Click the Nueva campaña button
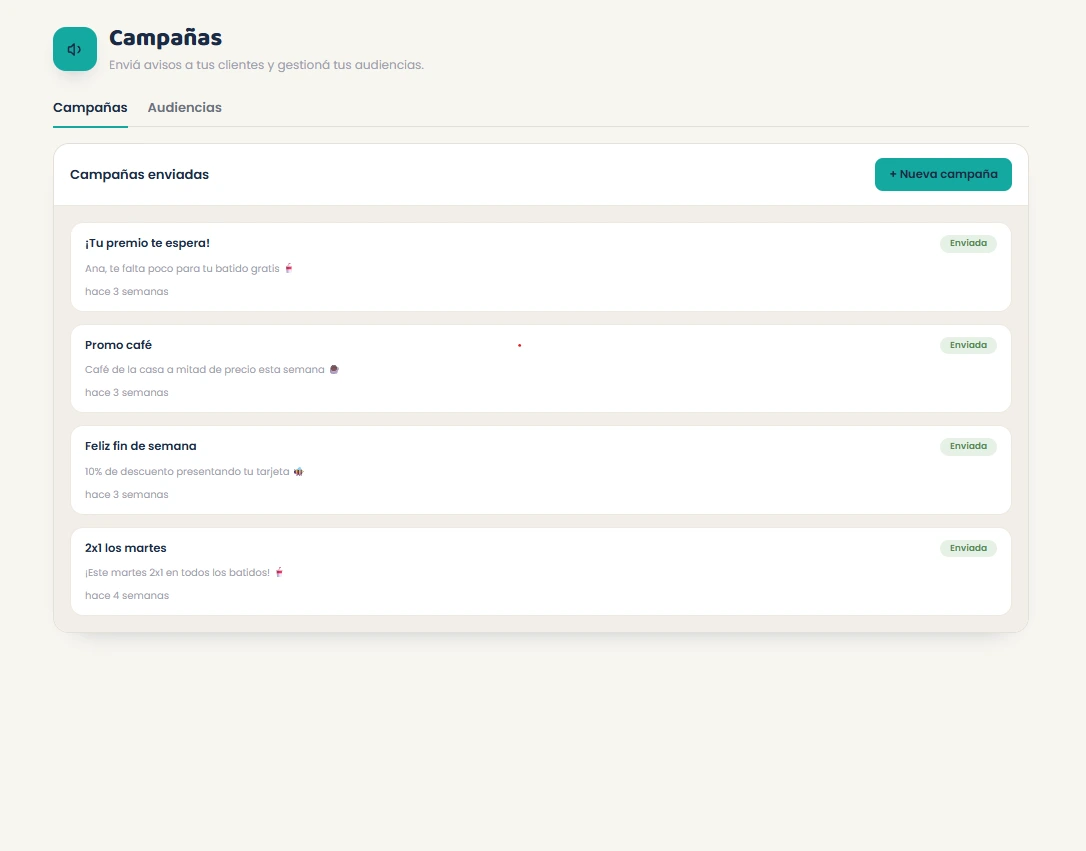The height and width of the screenshot is (851, 1086). coord(943,174)
